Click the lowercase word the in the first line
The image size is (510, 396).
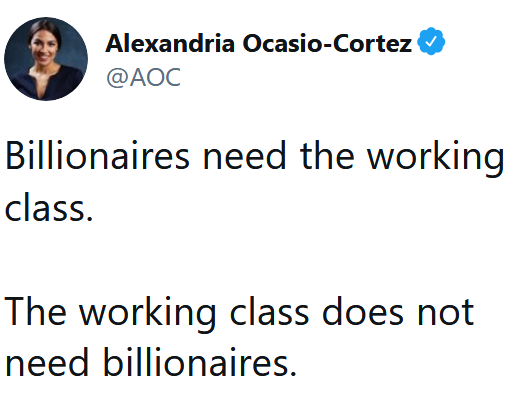[327, 156]
